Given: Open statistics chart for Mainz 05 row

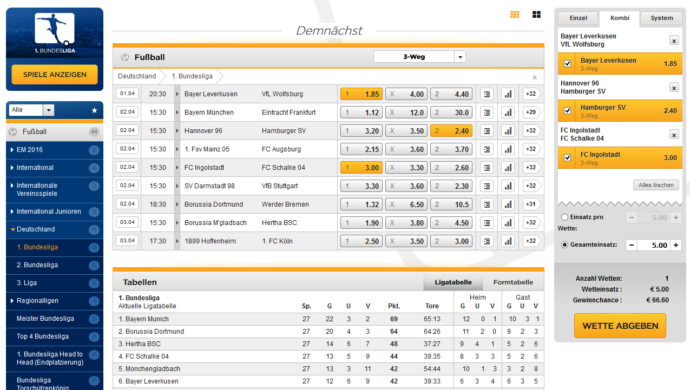Looking at the screenshot, I should pos(508,149).
